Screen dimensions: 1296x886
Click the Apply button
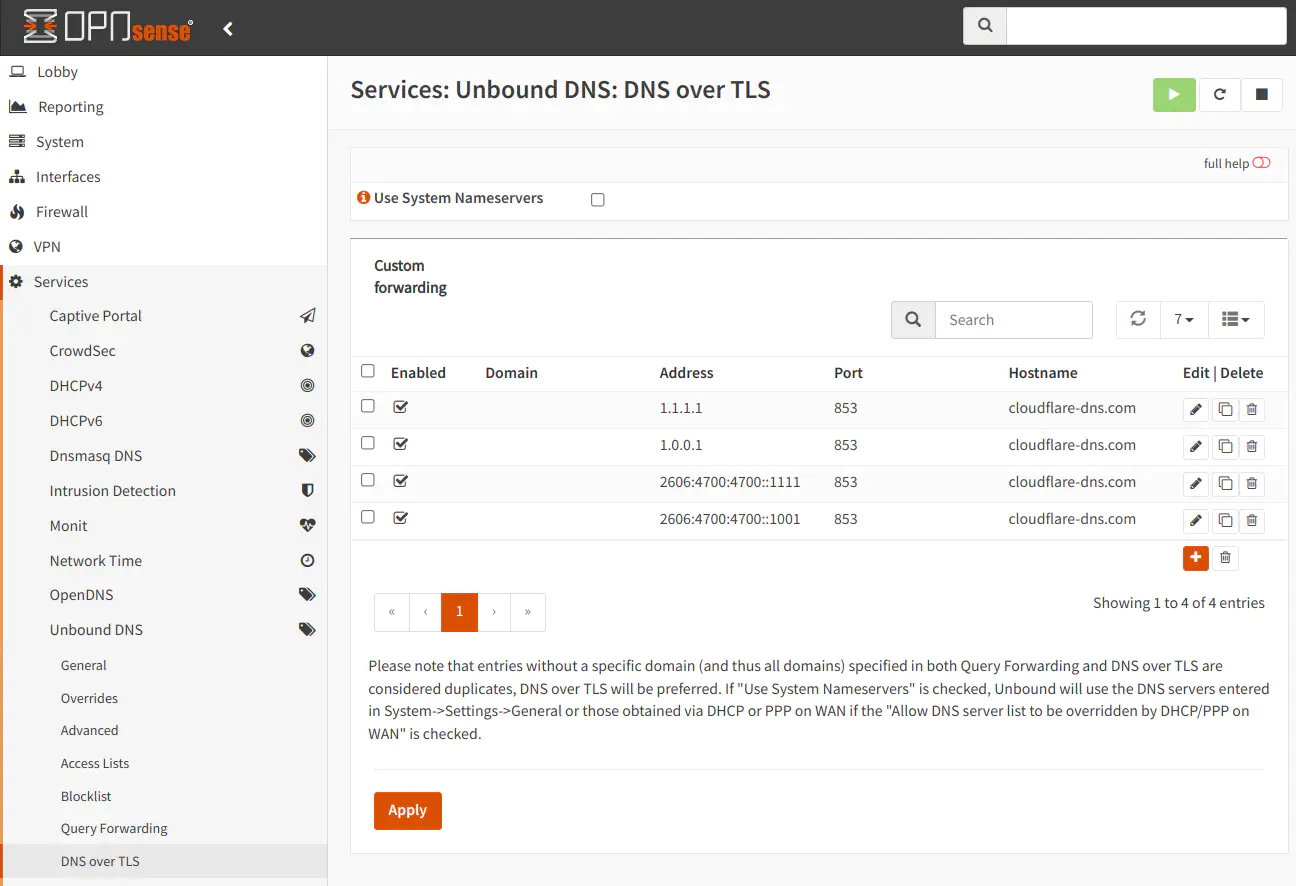pos(407,810)
